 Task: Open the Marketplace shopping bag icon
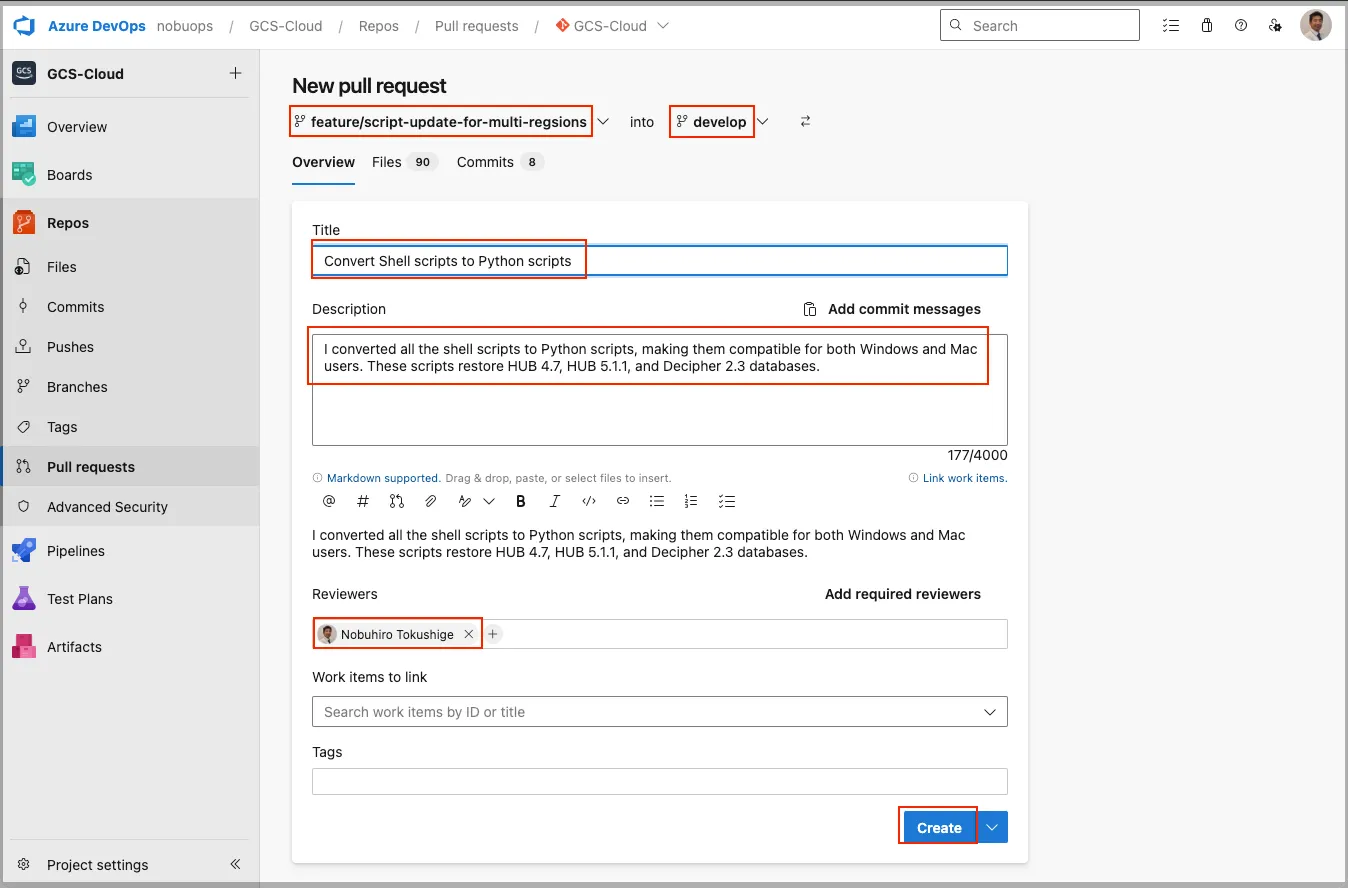pyautogui.click(x=1207, y=26)
